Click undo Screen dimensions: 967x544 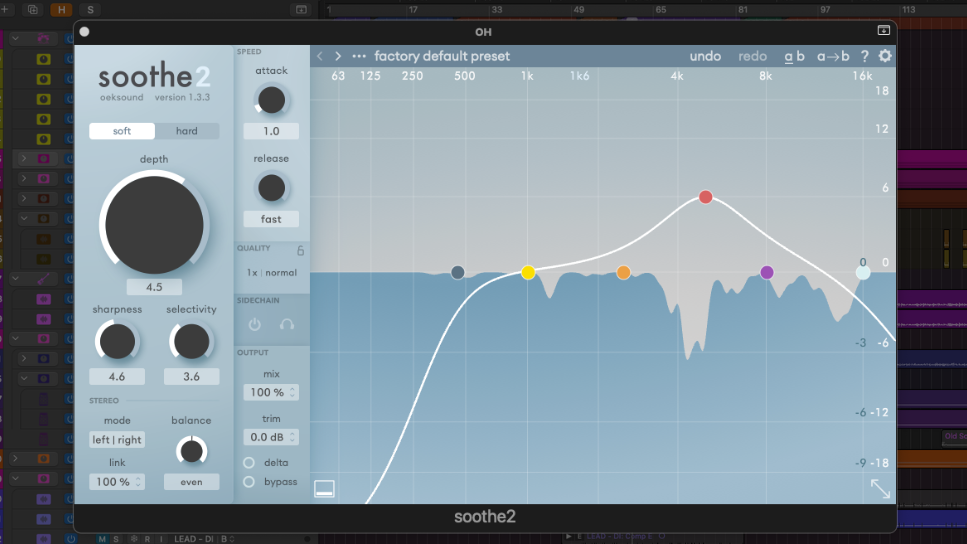[706, 56]
